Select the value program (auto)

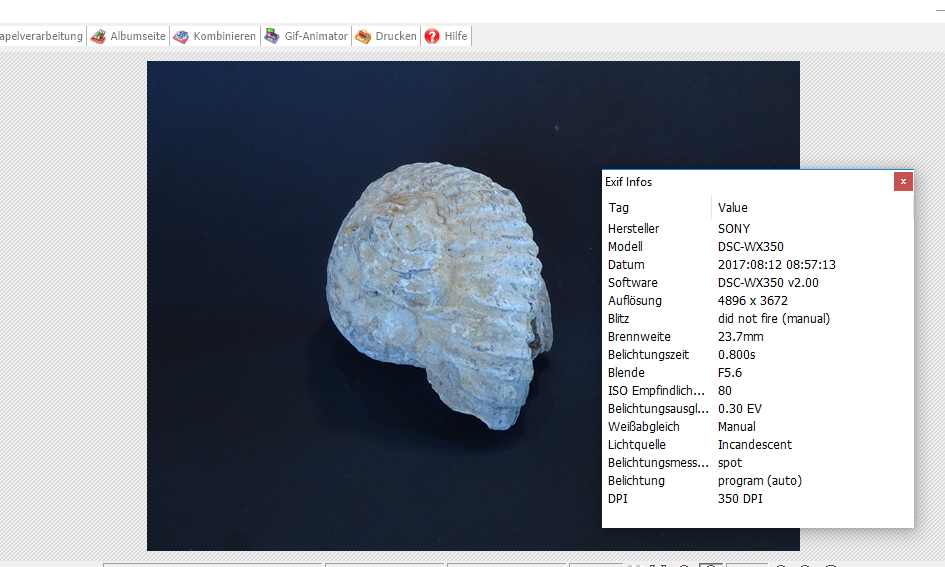760,481
